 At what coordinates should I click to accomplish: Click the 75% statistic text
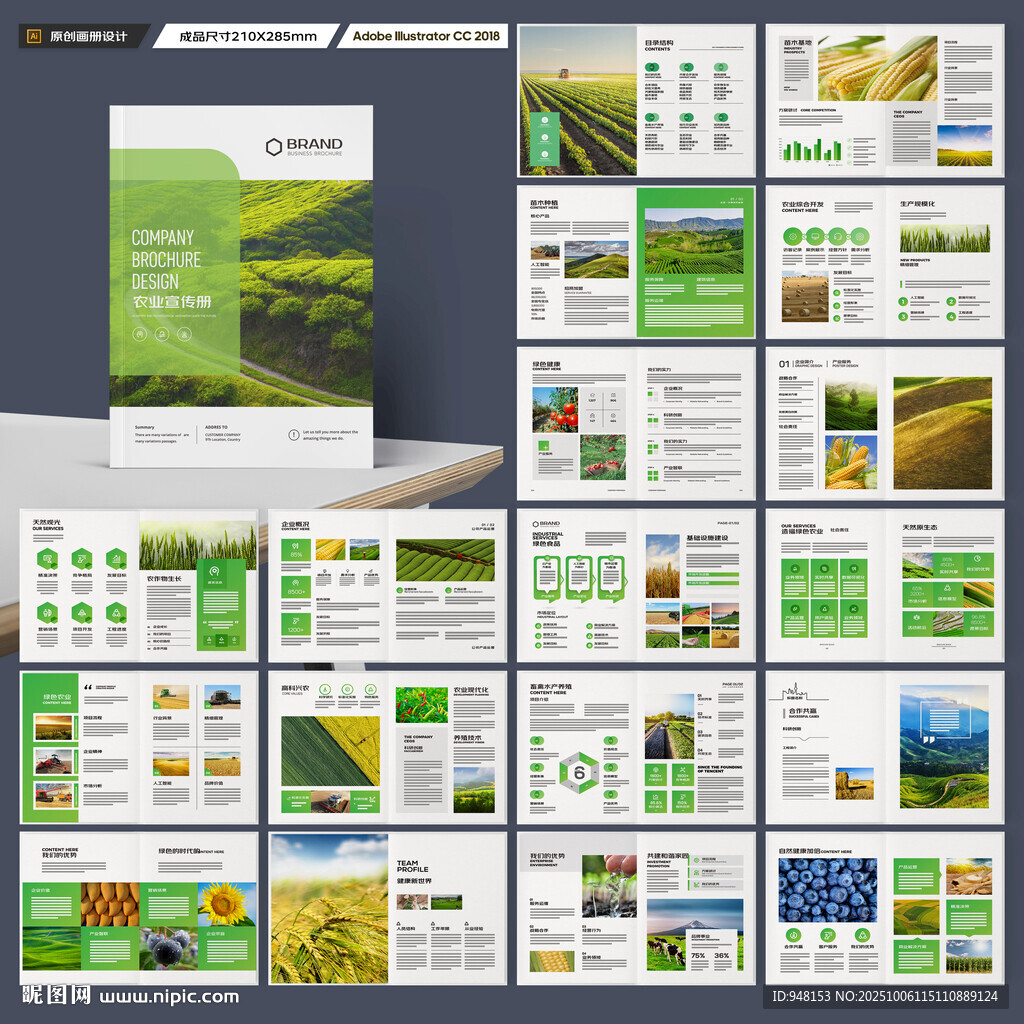click(x=697, y=955)
